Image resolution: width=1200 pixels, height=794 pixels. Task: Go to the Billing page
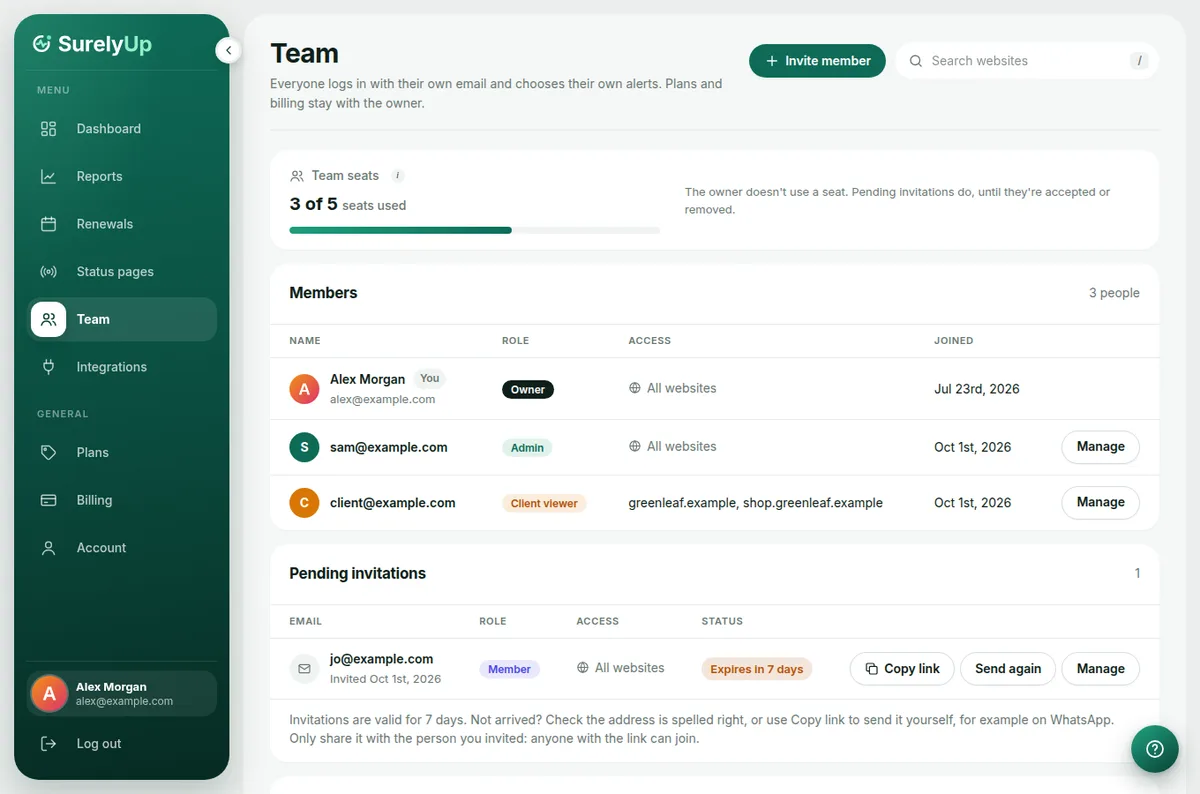[123, 500]
